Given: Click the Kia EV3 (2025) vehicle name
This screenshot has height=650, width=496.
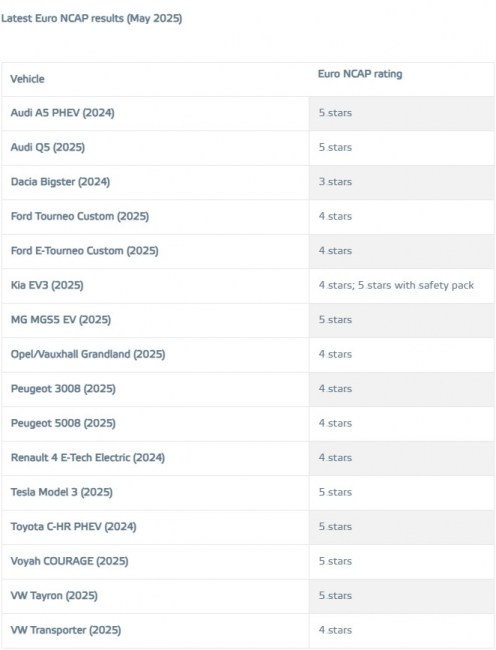Looking at the screenshot, I should pyautogui.click(x=47, y=285).
